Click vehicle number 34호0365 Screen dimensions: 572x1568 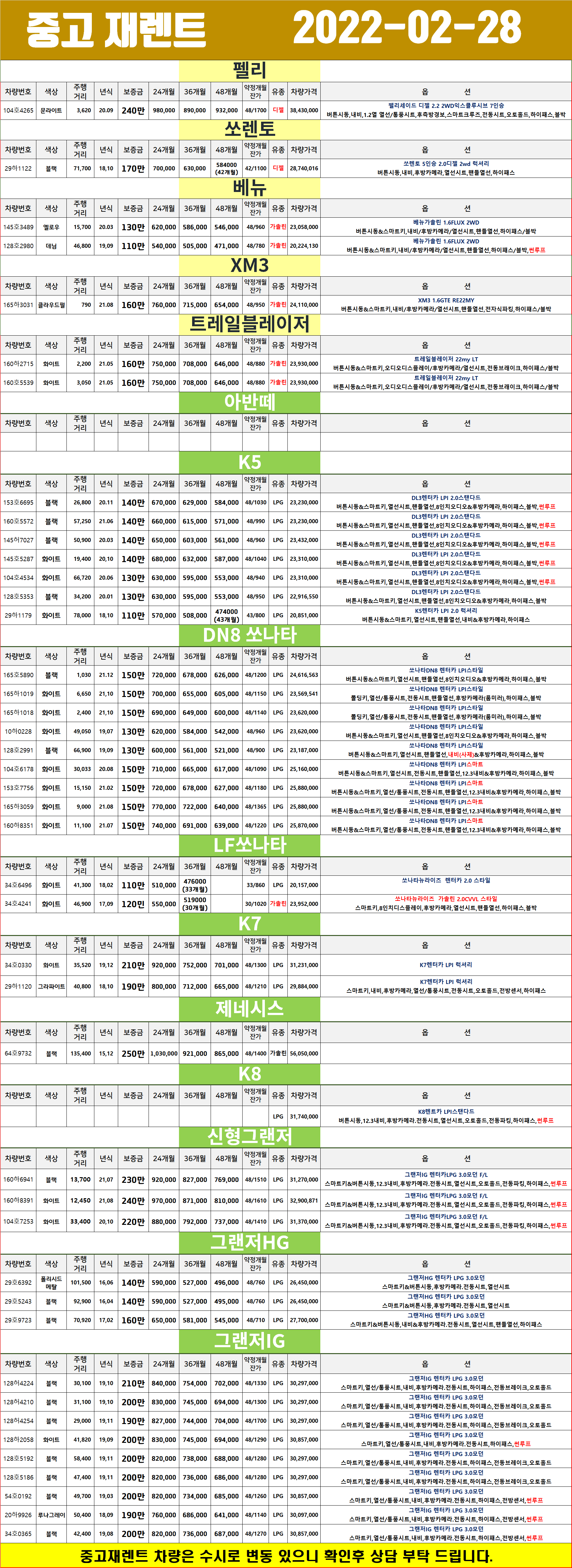point(18,1534)
